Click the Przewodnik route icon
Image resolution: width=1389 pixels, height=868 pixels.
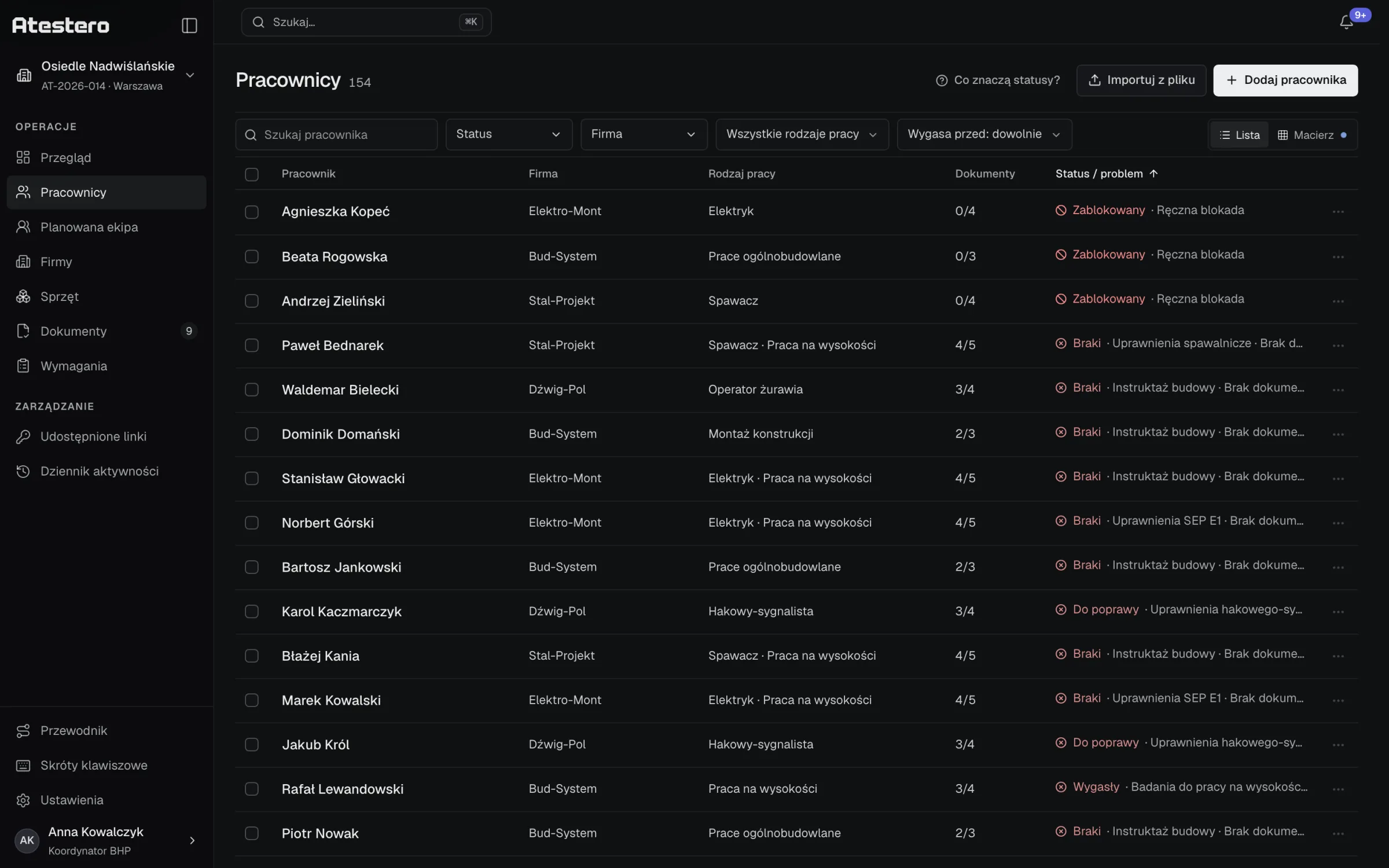pos(23,731)
